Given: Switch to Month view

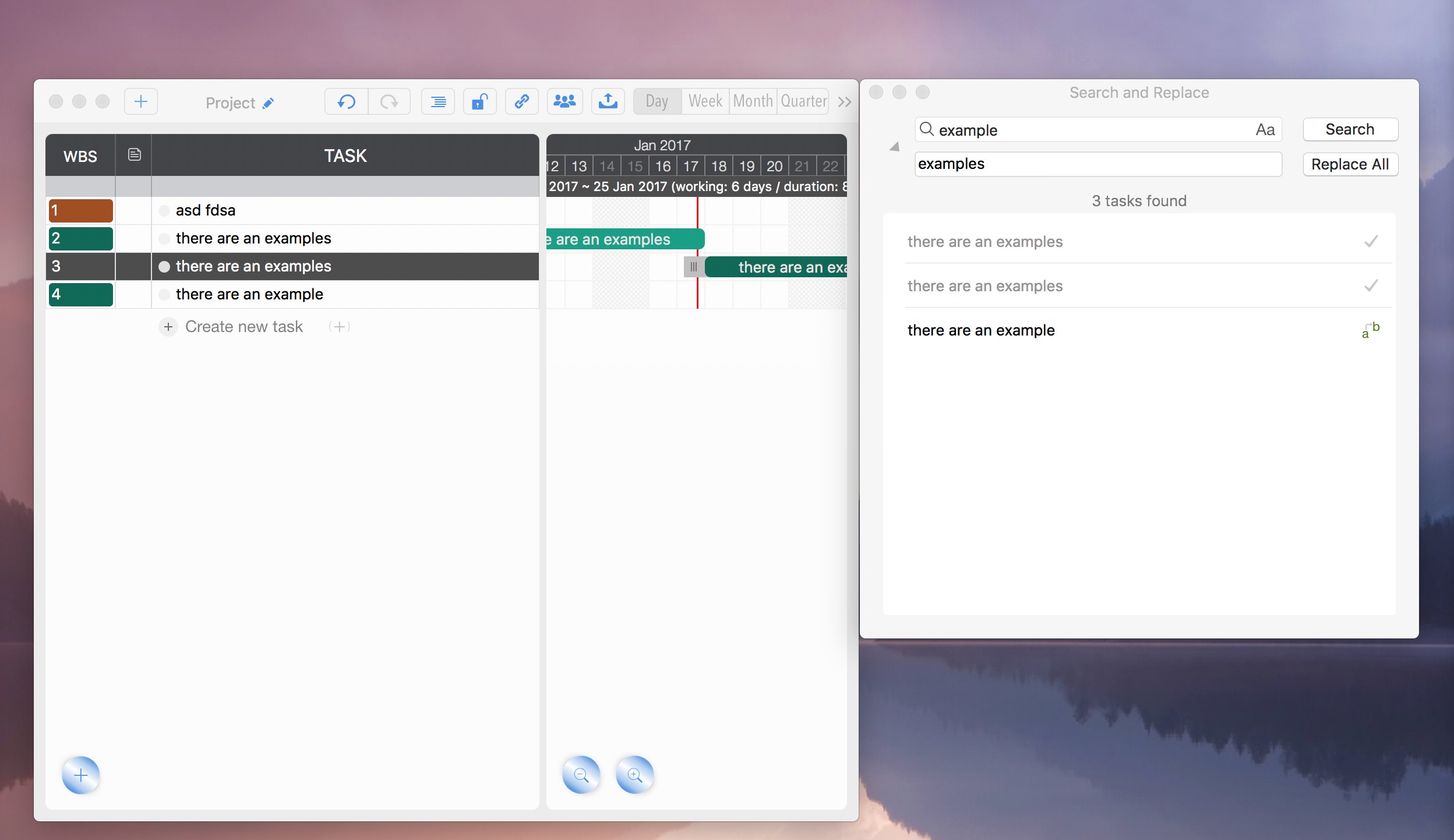Looking at the screenshot, I should pyautogui.click(x=753, y=102).
